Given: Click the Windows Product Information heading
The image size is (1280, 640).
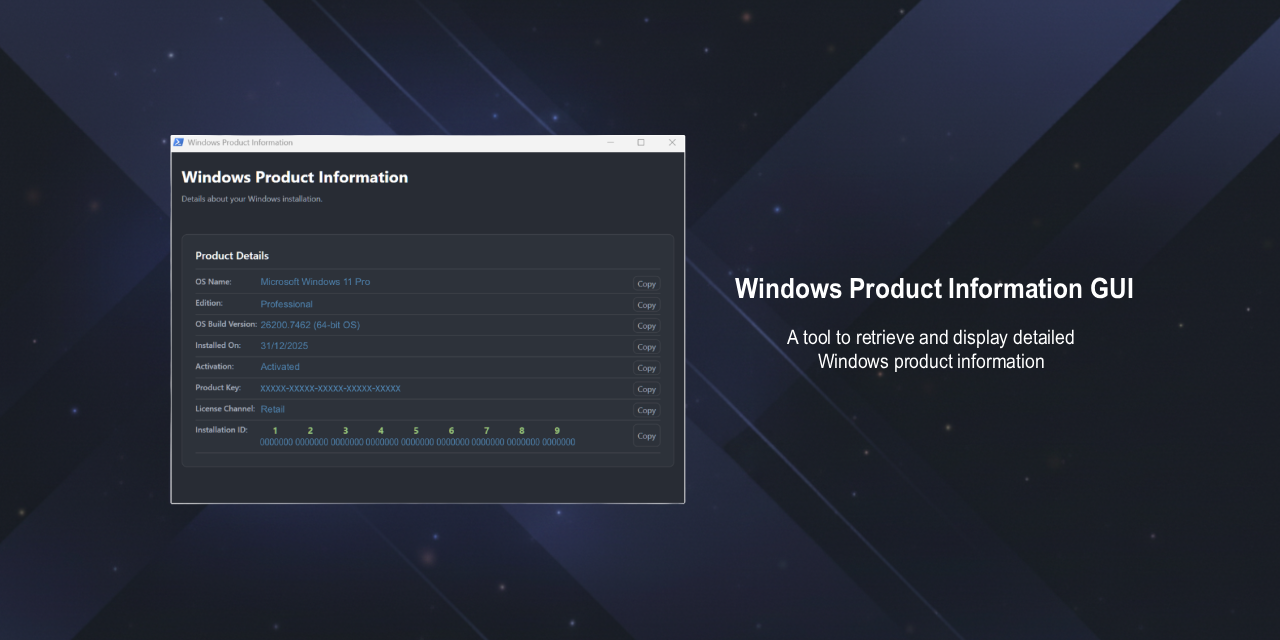Looking at the screenshot, I should [294, 177].
